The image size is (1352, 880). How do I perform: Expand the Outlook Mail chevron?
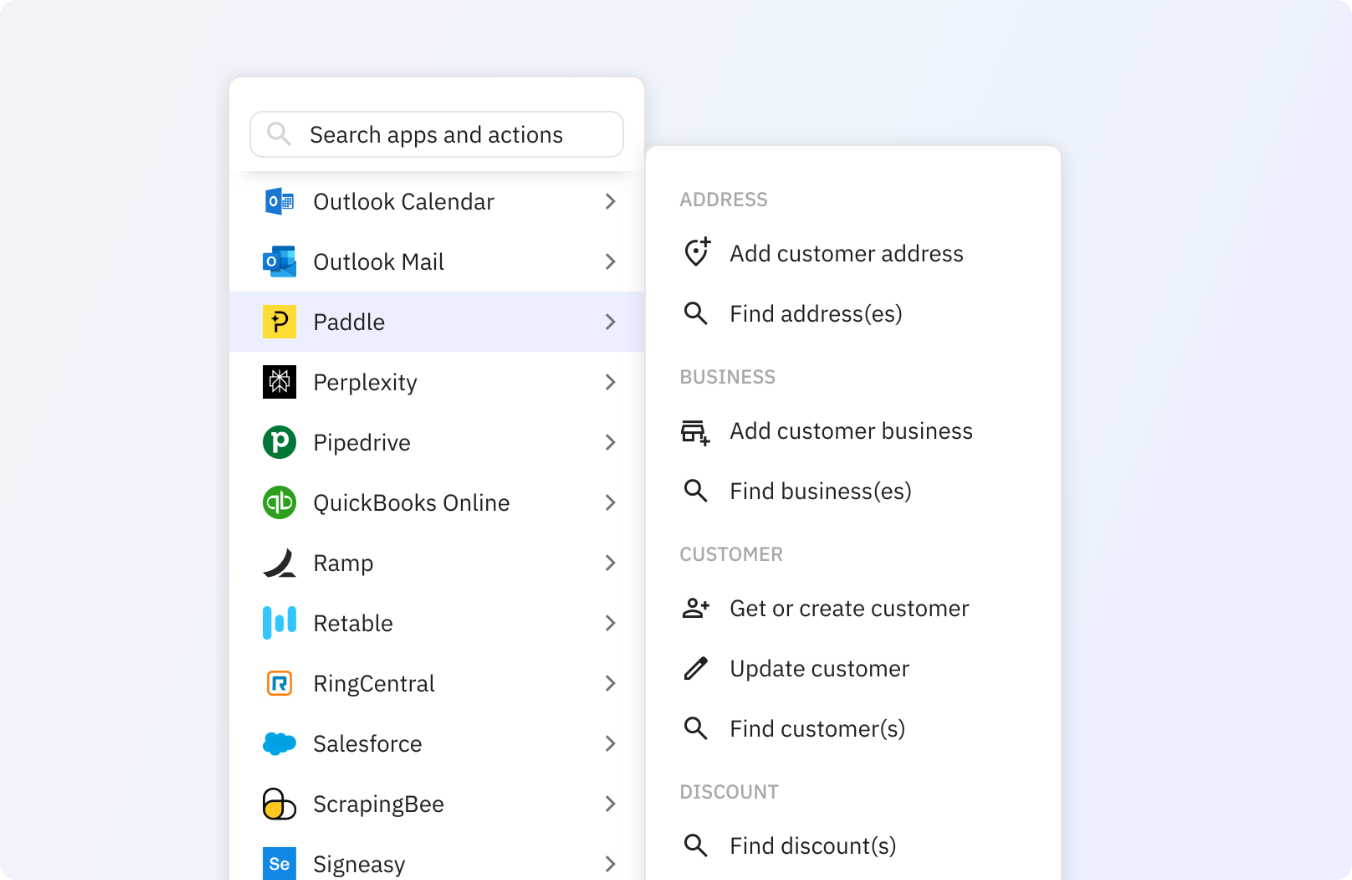610,262
